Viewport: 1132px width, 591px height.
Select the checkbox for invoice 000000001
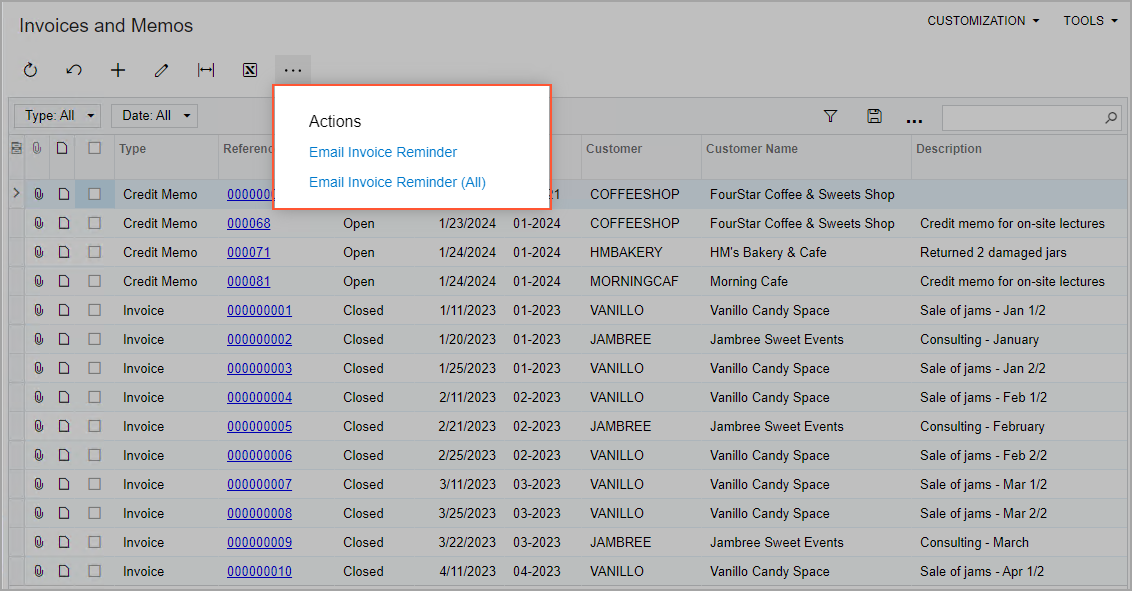94,310
